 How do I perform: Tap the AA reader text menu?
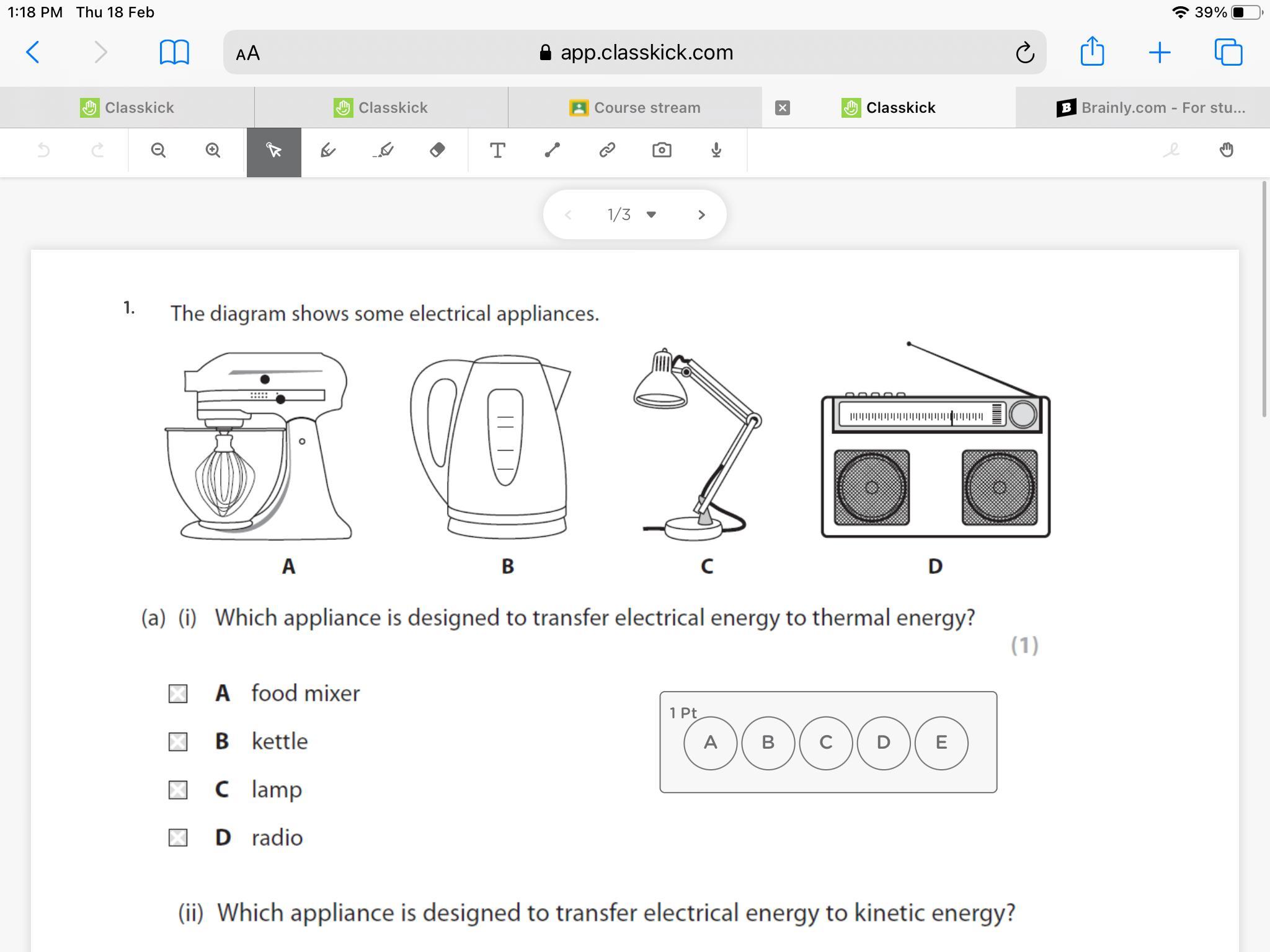pos(248,53)
